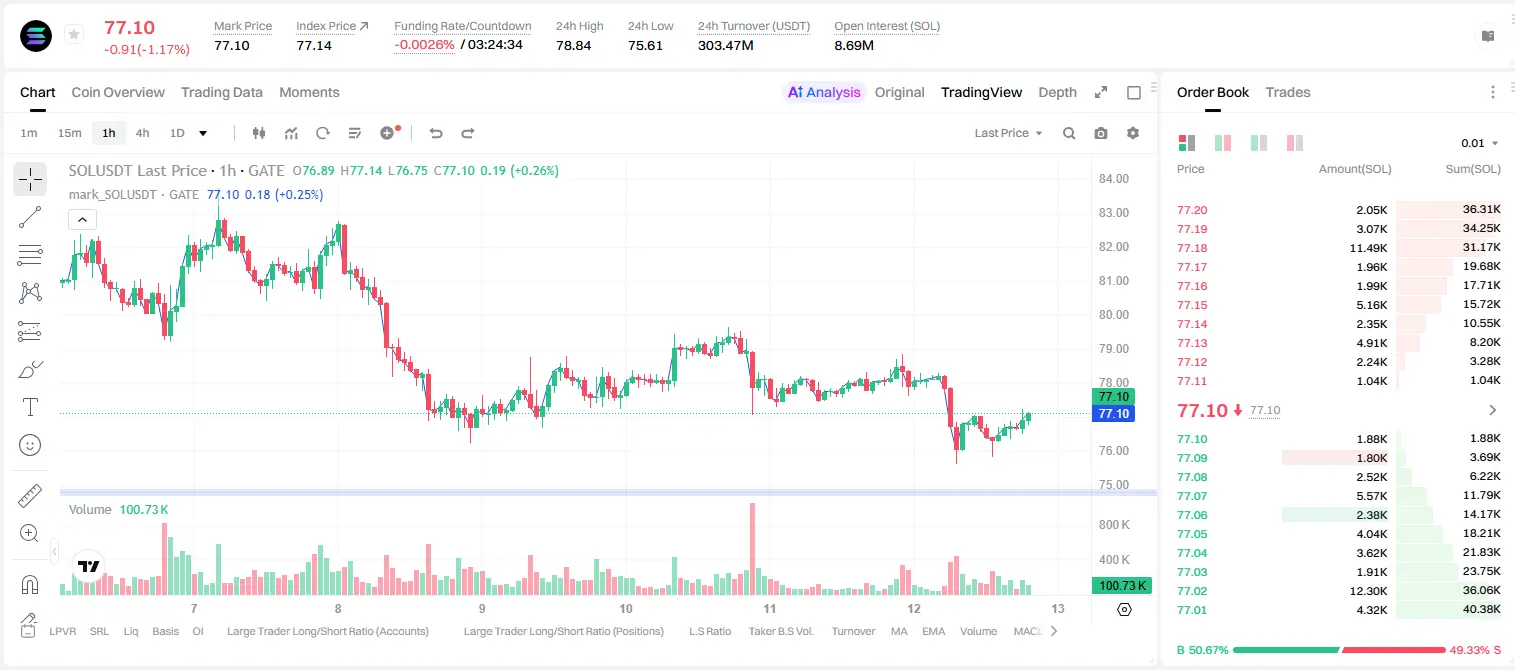
Task: Select the 4h timeframe
Action: pyautogui.click(x=142, y=133)
